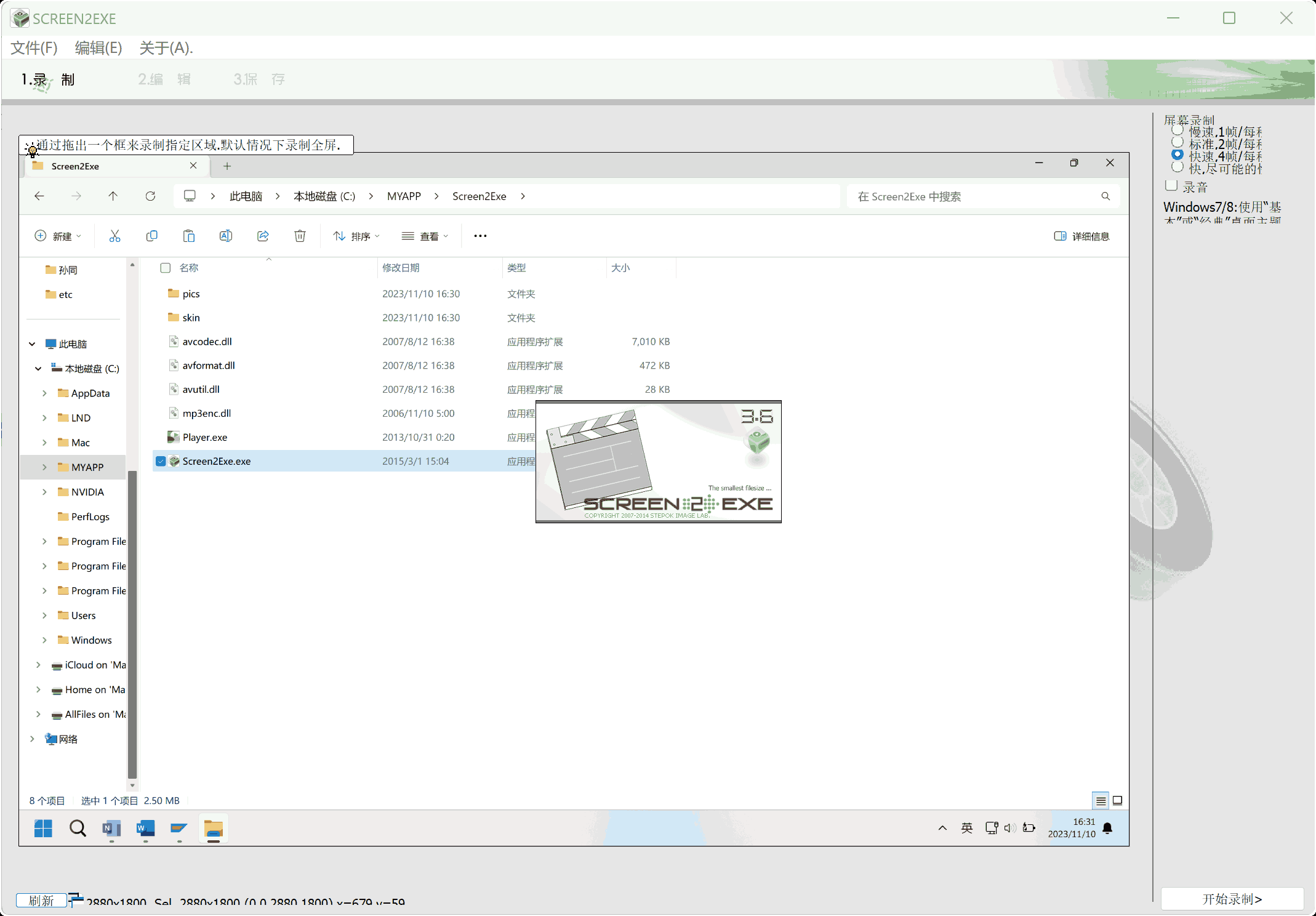Click the 新建 button in the toolbar
Screen dimensions: 1316x916
point(58,236)
